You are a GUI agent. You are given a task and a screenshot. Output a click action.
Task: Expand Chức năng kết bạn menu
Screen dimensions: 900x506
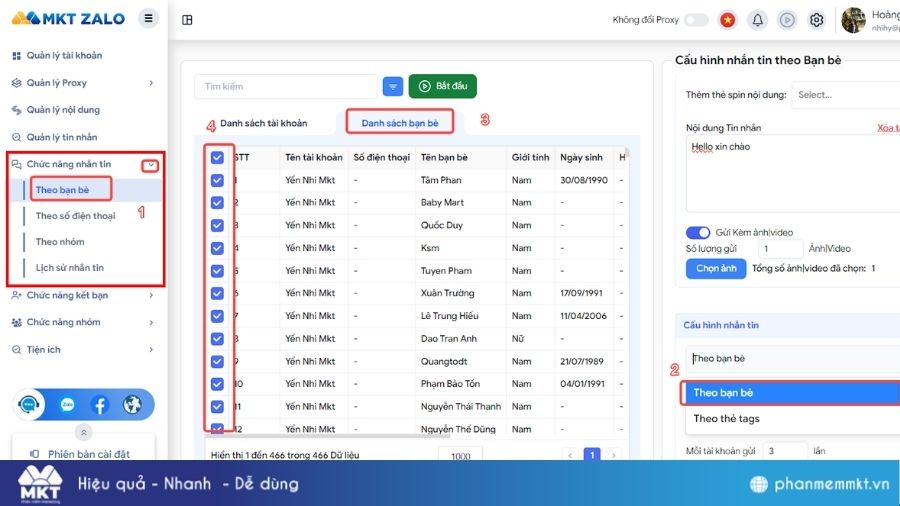point(83,295)
